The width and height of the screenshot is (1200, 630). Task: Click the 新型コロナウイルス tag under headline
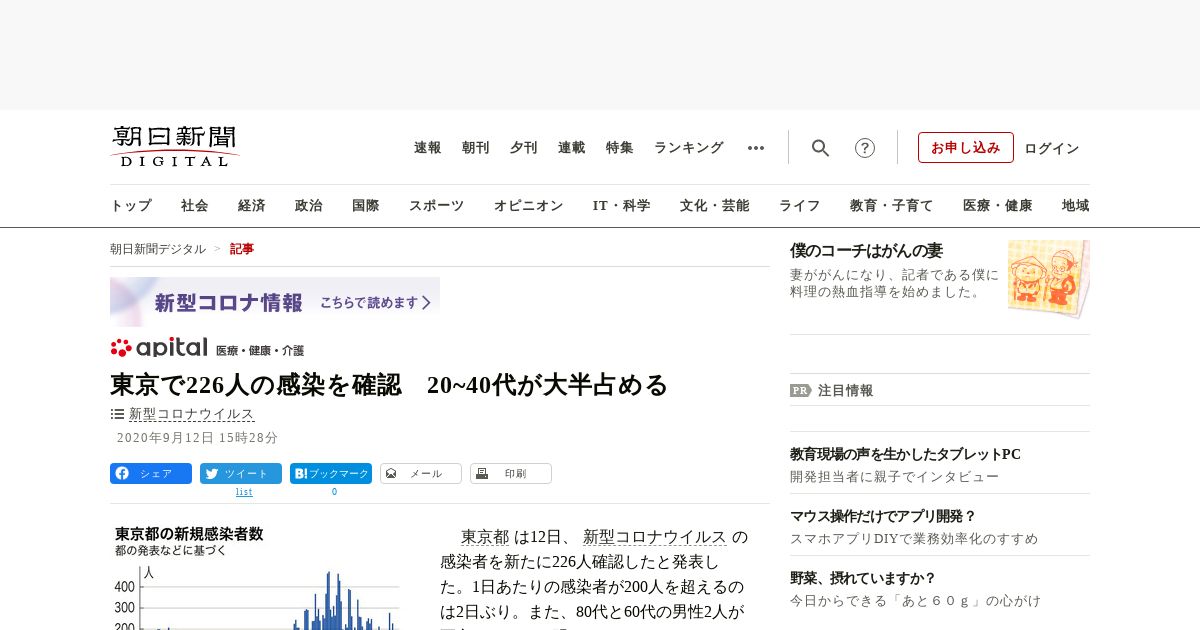[192, 414]
